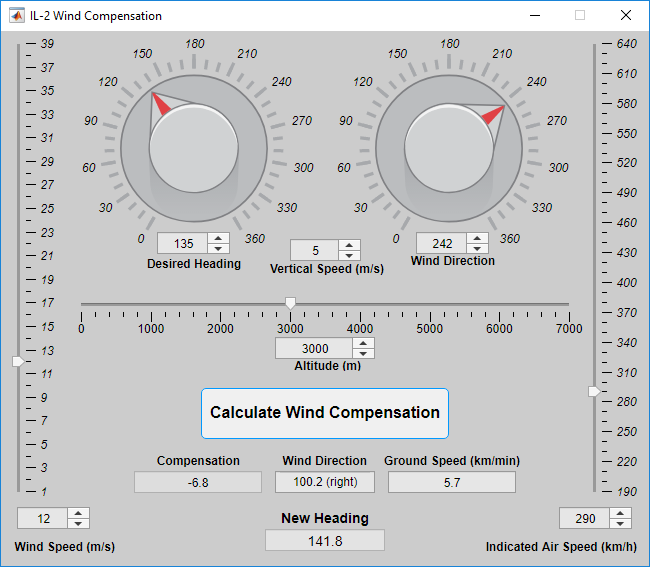Click the Indicated Air Speed slider thumb
Viewport: 650px width, 567px height.
tap(594, 391)
